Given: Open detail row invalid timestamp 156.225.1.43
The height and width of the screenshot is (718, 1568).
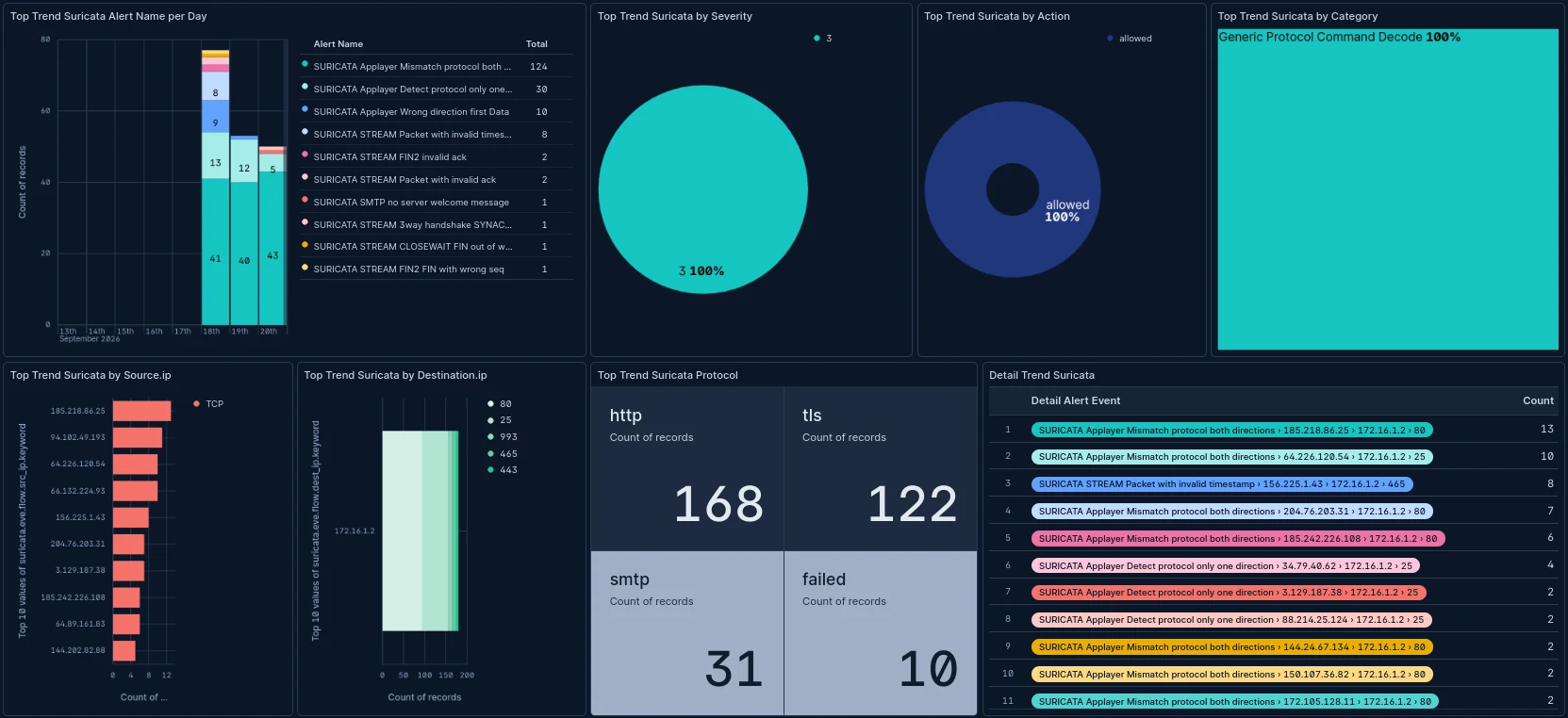Looking at the screenshot, I should [x=1222, y=484].
